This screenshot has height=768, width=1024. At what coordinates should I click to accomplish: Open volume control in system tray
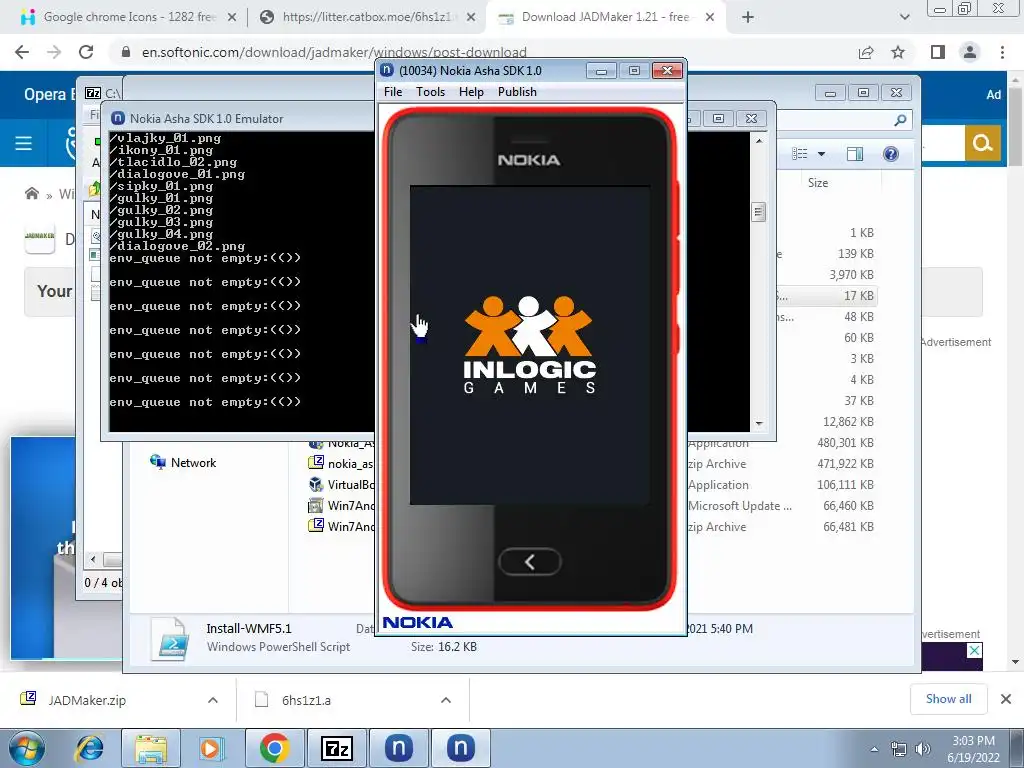coord(923,749)
